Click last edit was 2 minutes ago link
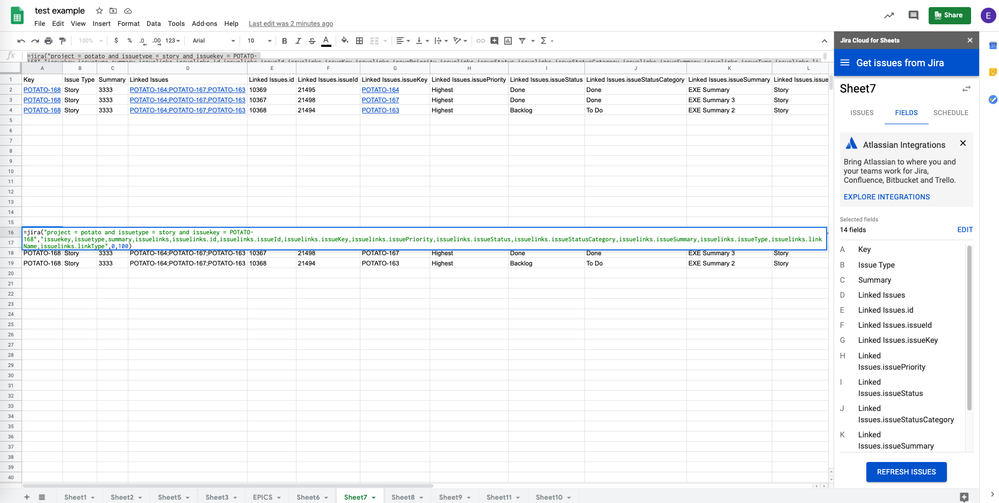999x503 pixels. [x=291, y=24]
